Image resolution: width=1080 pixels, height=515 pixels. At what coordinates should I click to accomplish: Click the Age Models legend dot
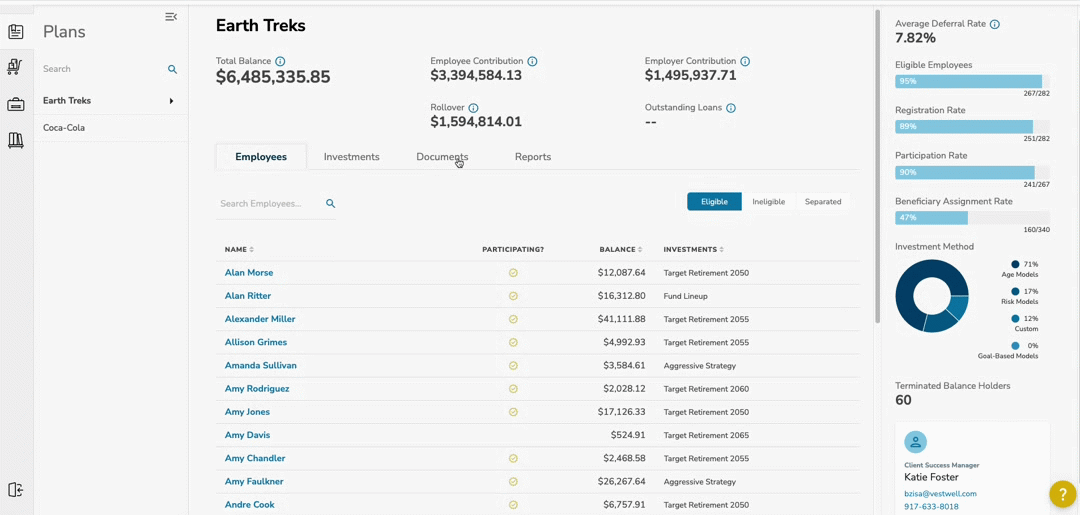click(1015, 264)
